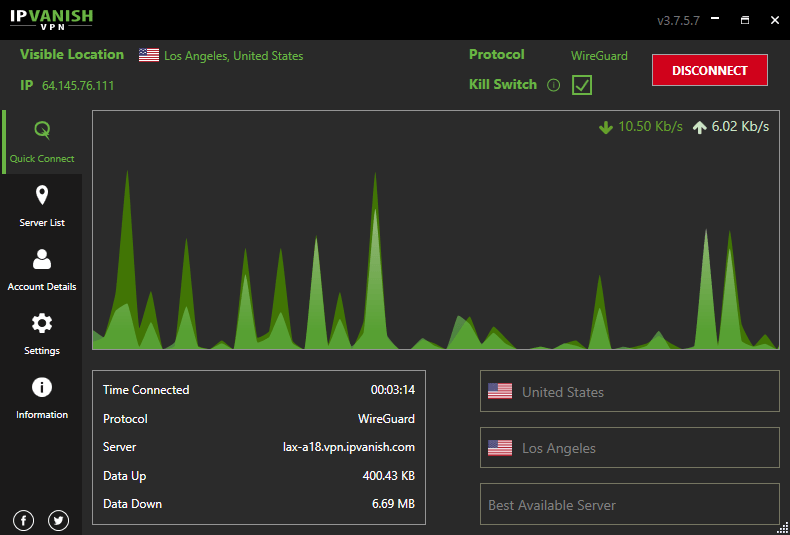The height and width of the screenshot is (535, 790).
Task: Click the Quick Connect Q icon
Action: (x=42, y=130)
